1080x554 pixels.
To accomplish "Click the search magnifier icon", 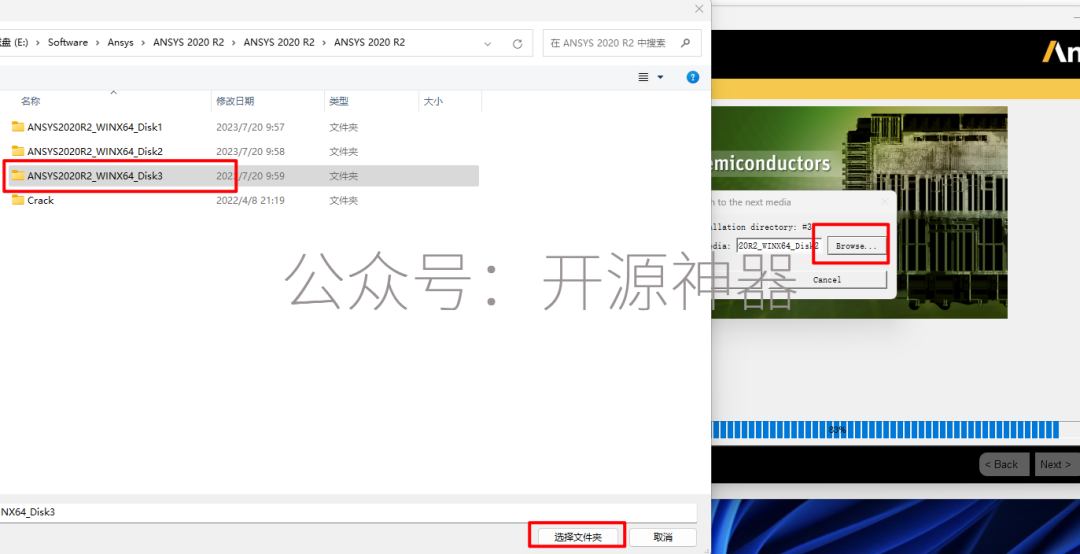I will [x=685, y=43].
